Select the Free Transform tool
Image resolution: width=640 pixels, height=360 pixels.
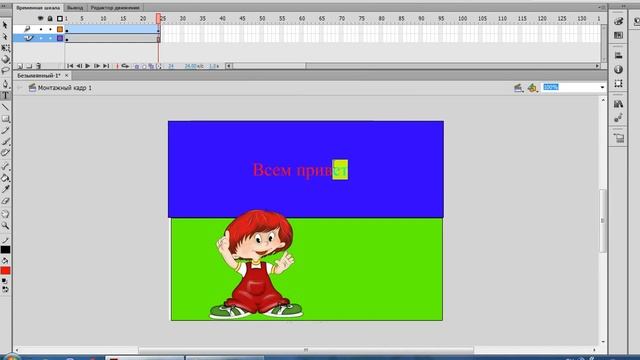5,48
